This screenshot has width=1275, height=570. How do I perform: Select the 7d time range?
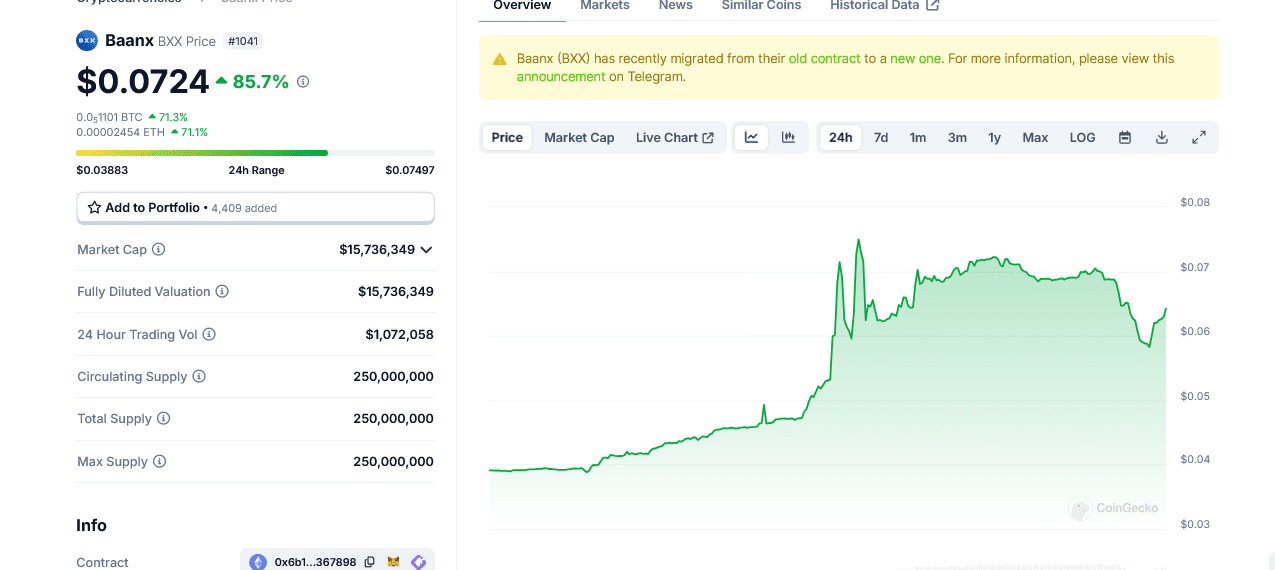(881, 137)
